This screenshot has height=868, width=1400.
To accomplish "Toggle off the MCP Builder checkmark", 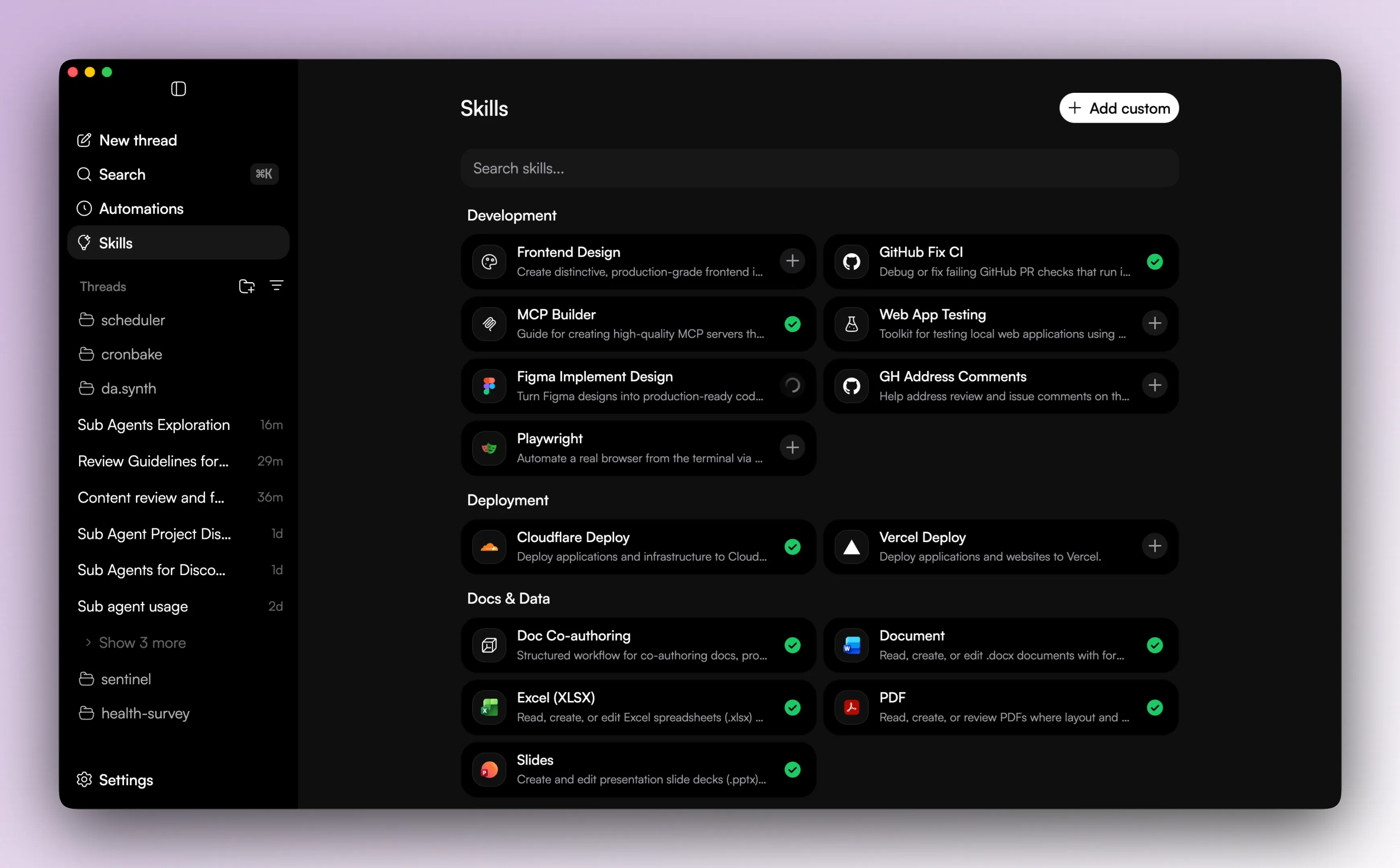I will pos(792,324).
